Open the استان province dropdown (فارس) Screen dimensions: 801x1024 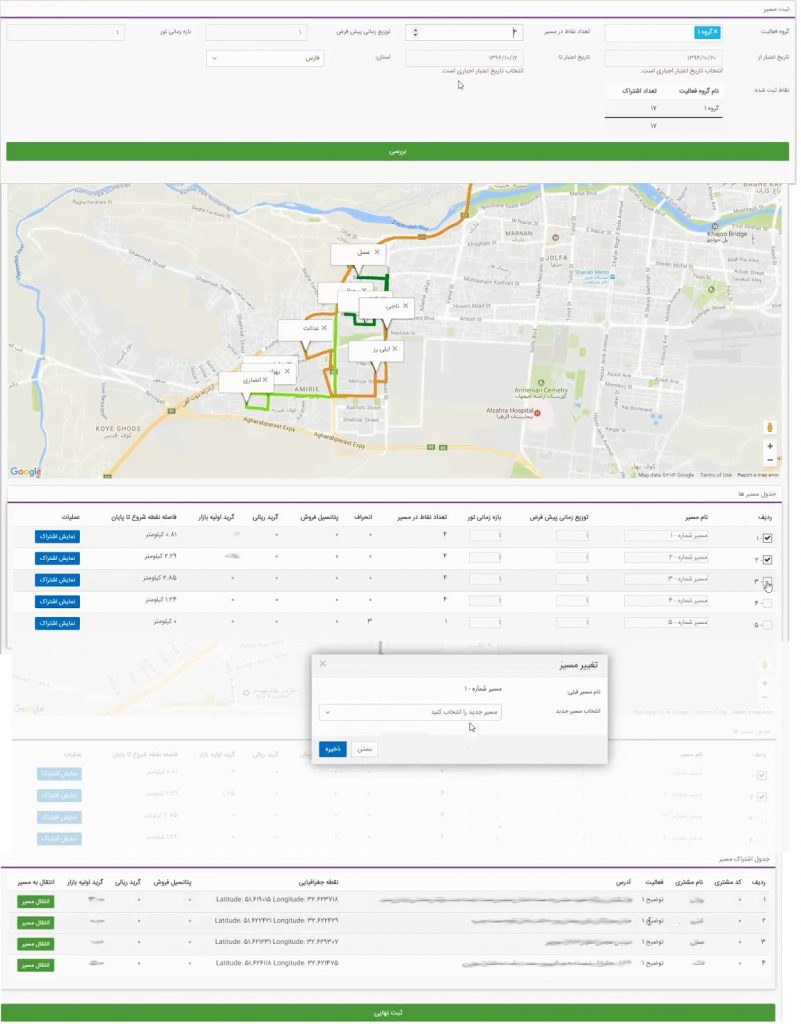265,58
